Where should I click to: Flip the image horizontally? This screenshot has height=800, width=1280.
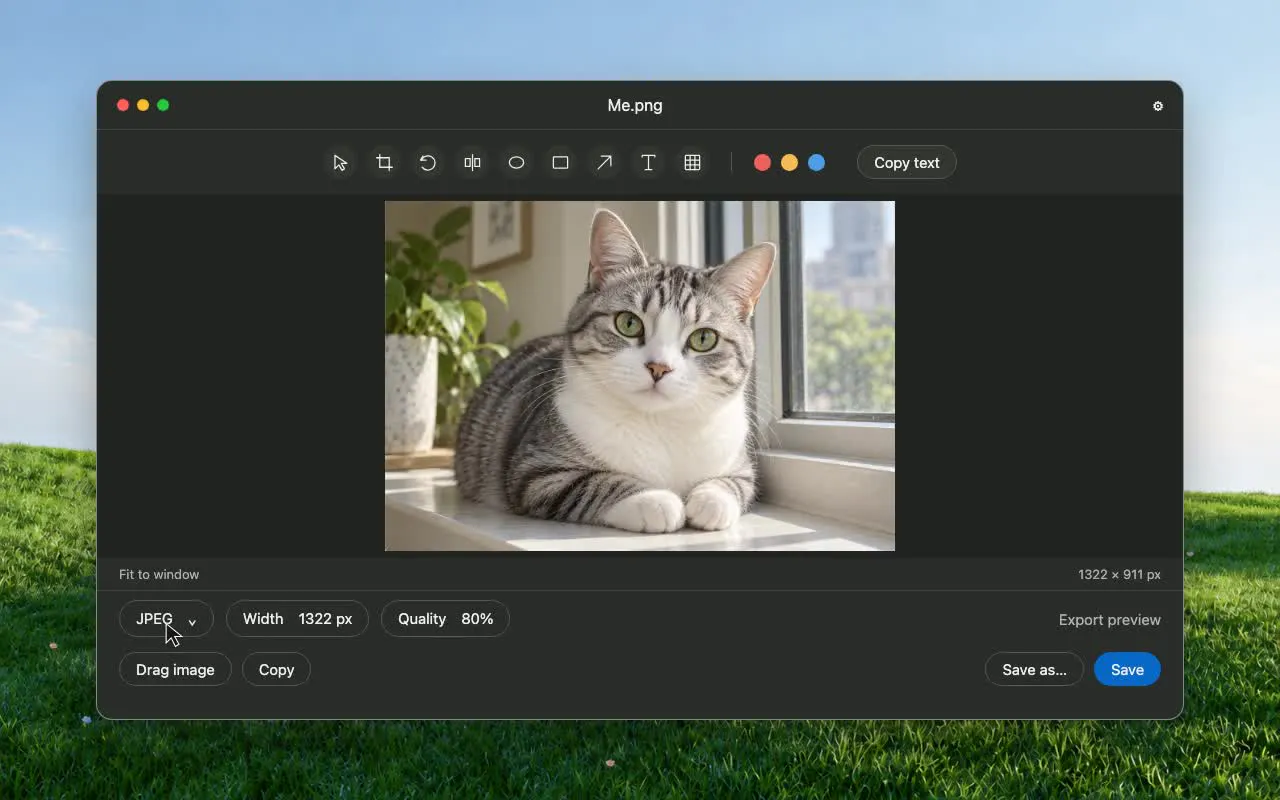coord(472,163)
